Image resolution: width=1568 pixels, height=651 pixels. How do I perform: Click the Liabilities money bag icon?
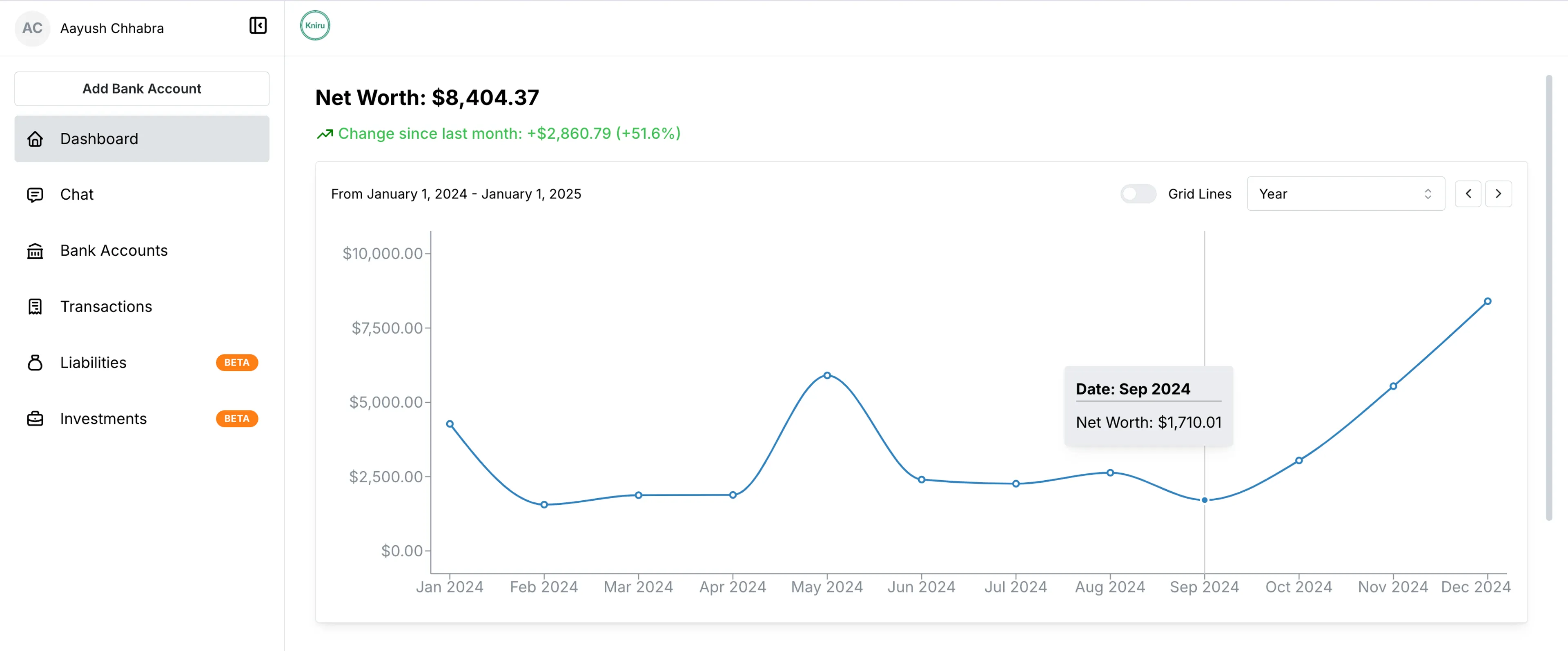pyautogui.click(x=35, y=363)
